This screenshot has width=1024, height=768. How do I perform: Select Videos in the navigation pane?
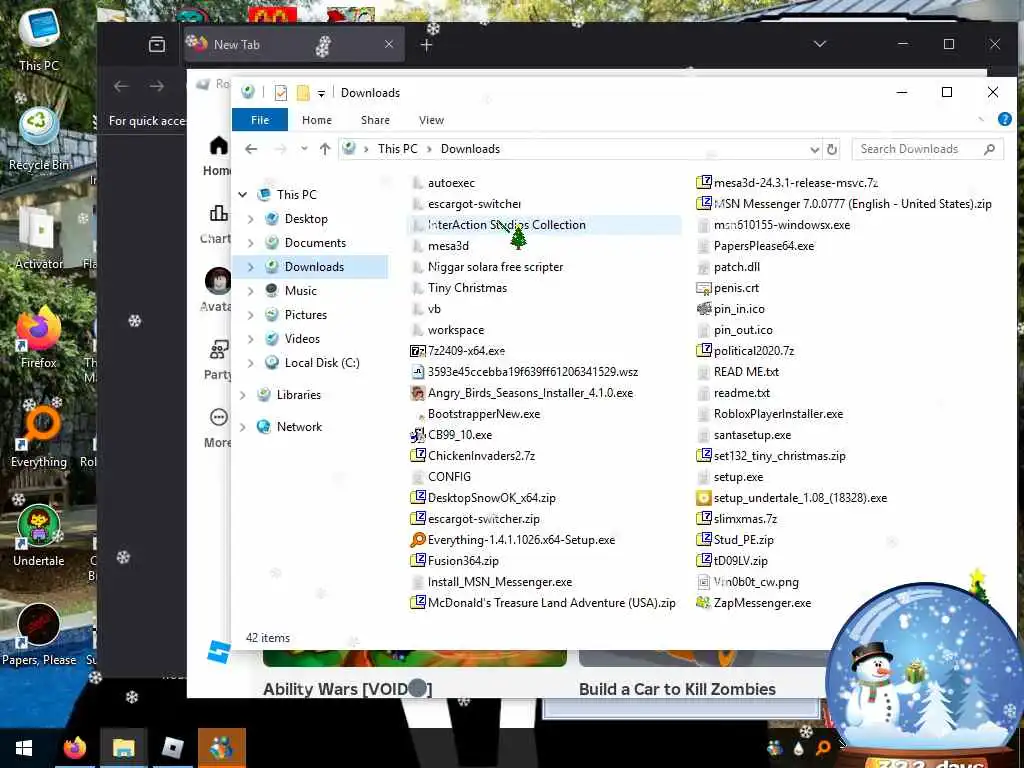(302, 339)
